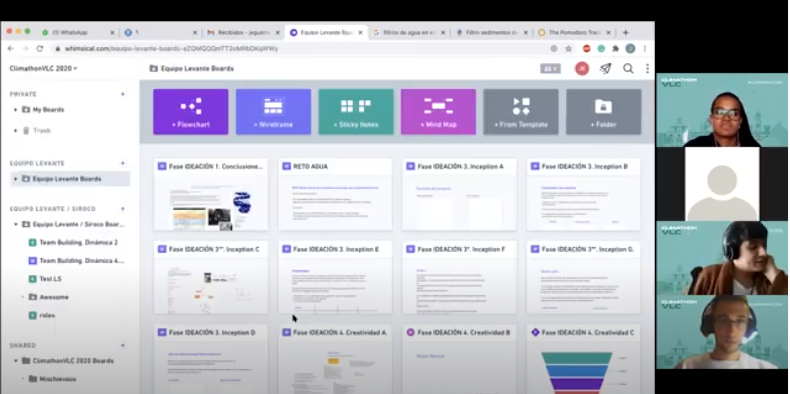The image size is (790, 394).
Task: Open the browser extensions puzzle icon
Action: point(615,48)
